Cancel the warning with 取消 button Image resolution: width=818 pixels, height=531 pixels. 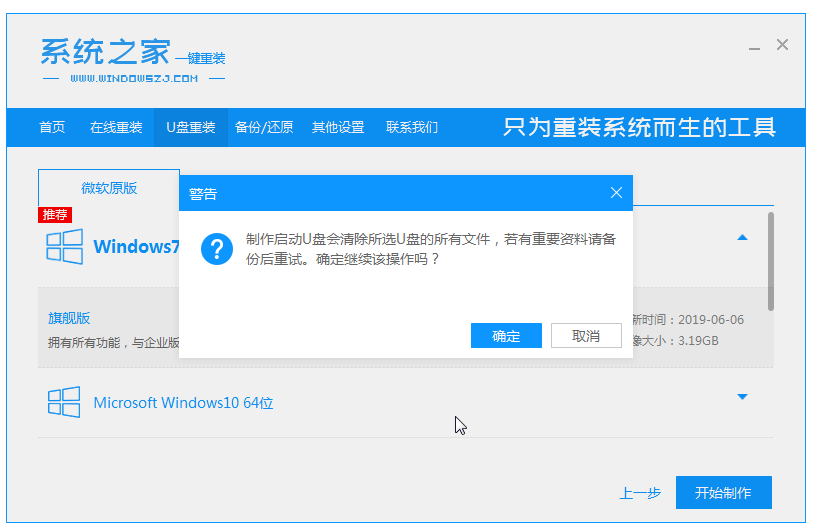(x=586, y=335)
